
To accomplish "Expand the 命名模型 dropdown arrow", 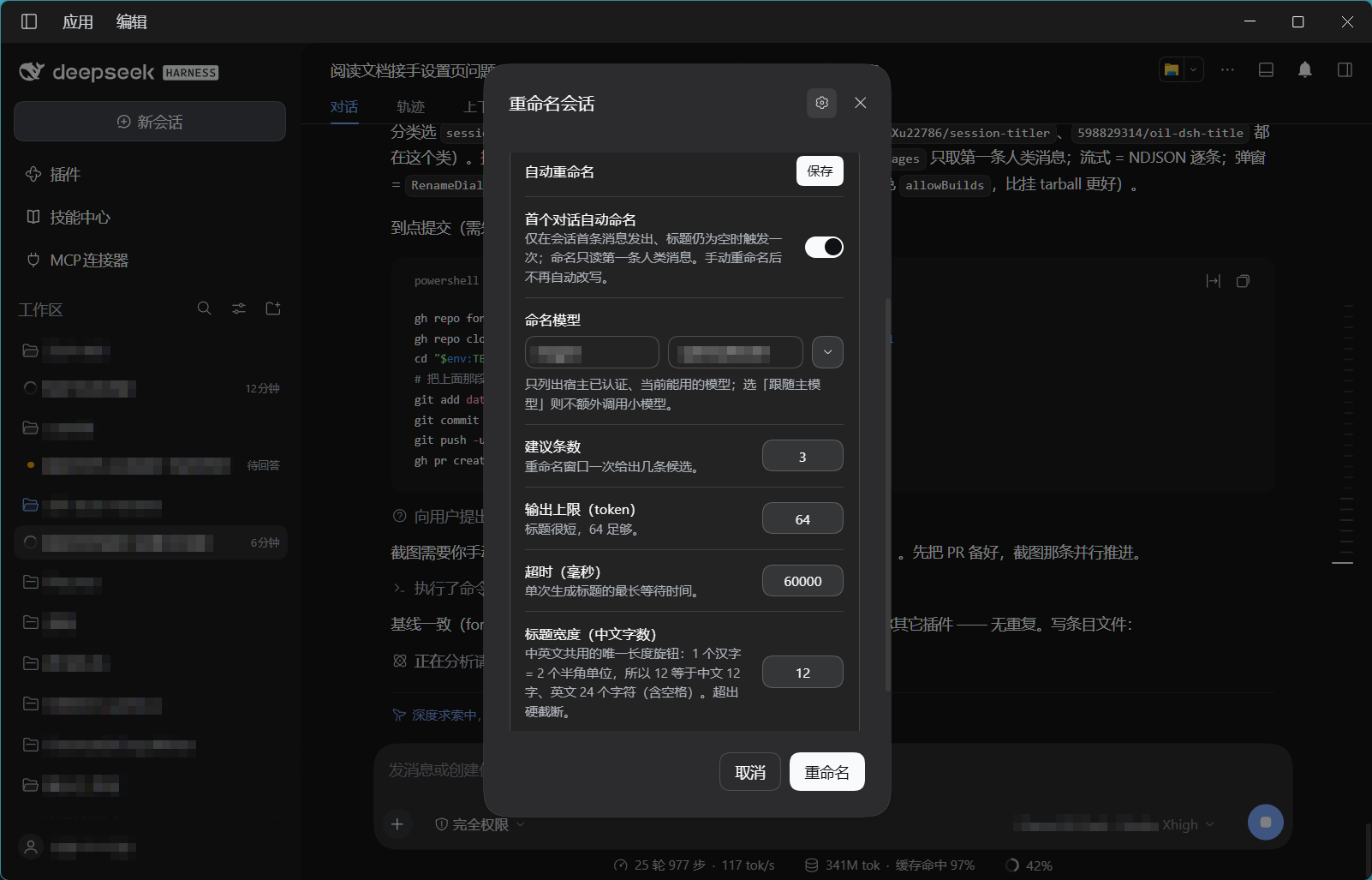I will point(827,352).
